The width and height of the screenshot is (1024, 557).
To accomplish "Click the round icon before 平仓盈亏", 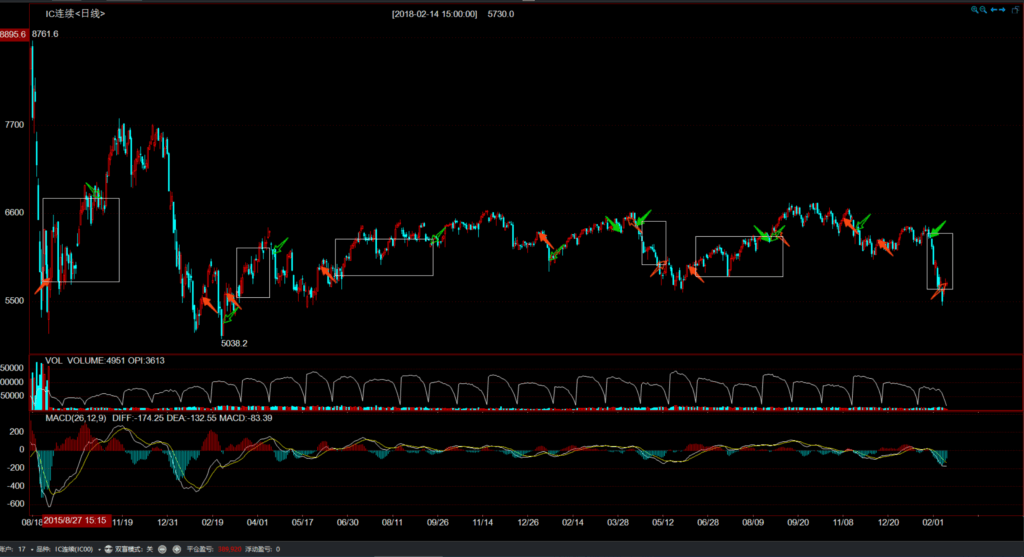I will (177, 549).
